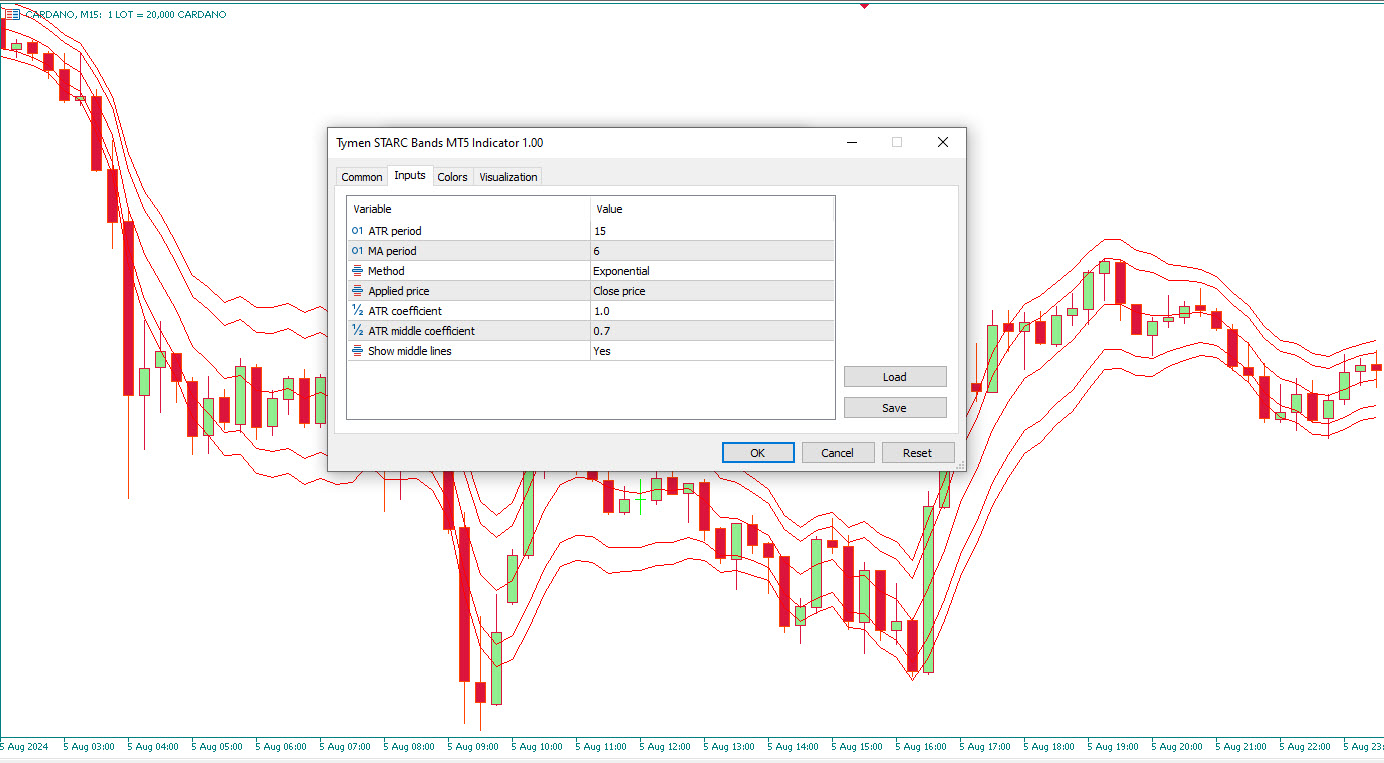Switch to the Common tab

pyautogui.click(x=362, y=177)
